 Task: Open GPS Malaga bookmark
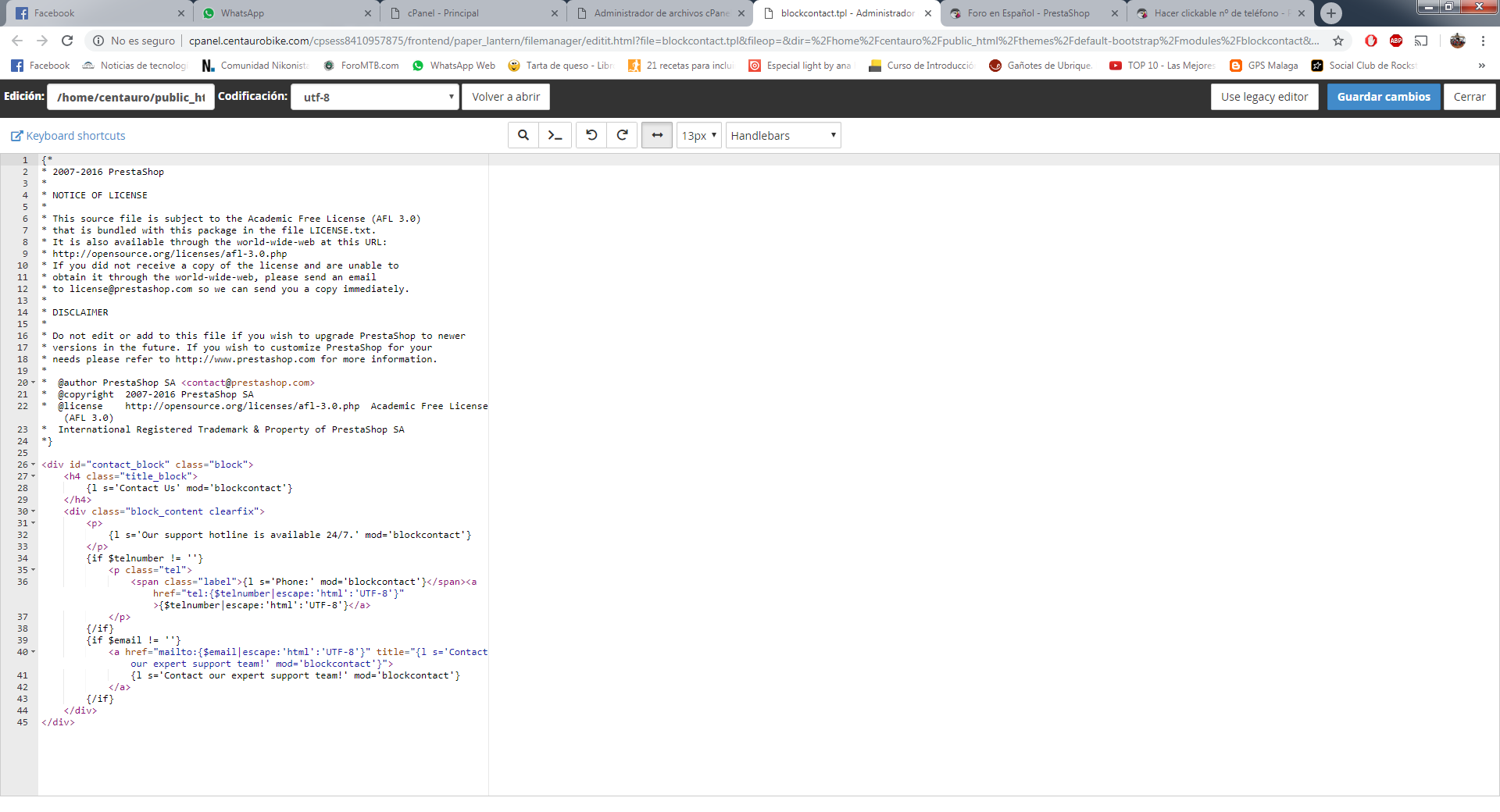click(x=1264, y=66)
